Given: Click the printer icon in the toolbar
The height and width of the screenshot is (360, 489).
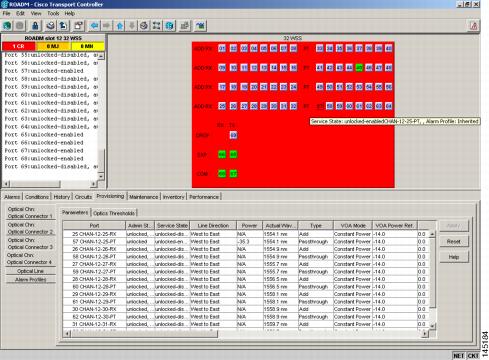Looking at the screenshot, I should (50, 26).
